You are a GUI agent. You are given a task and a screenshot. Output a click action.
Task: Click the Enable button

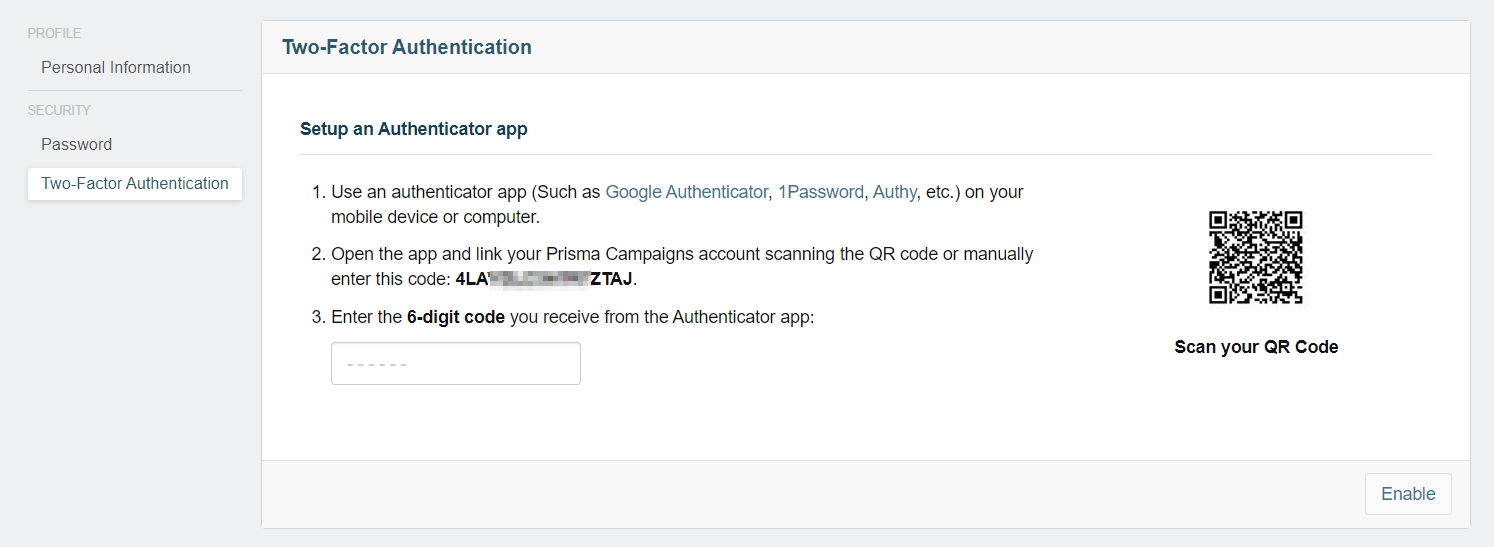[1408, 494]
